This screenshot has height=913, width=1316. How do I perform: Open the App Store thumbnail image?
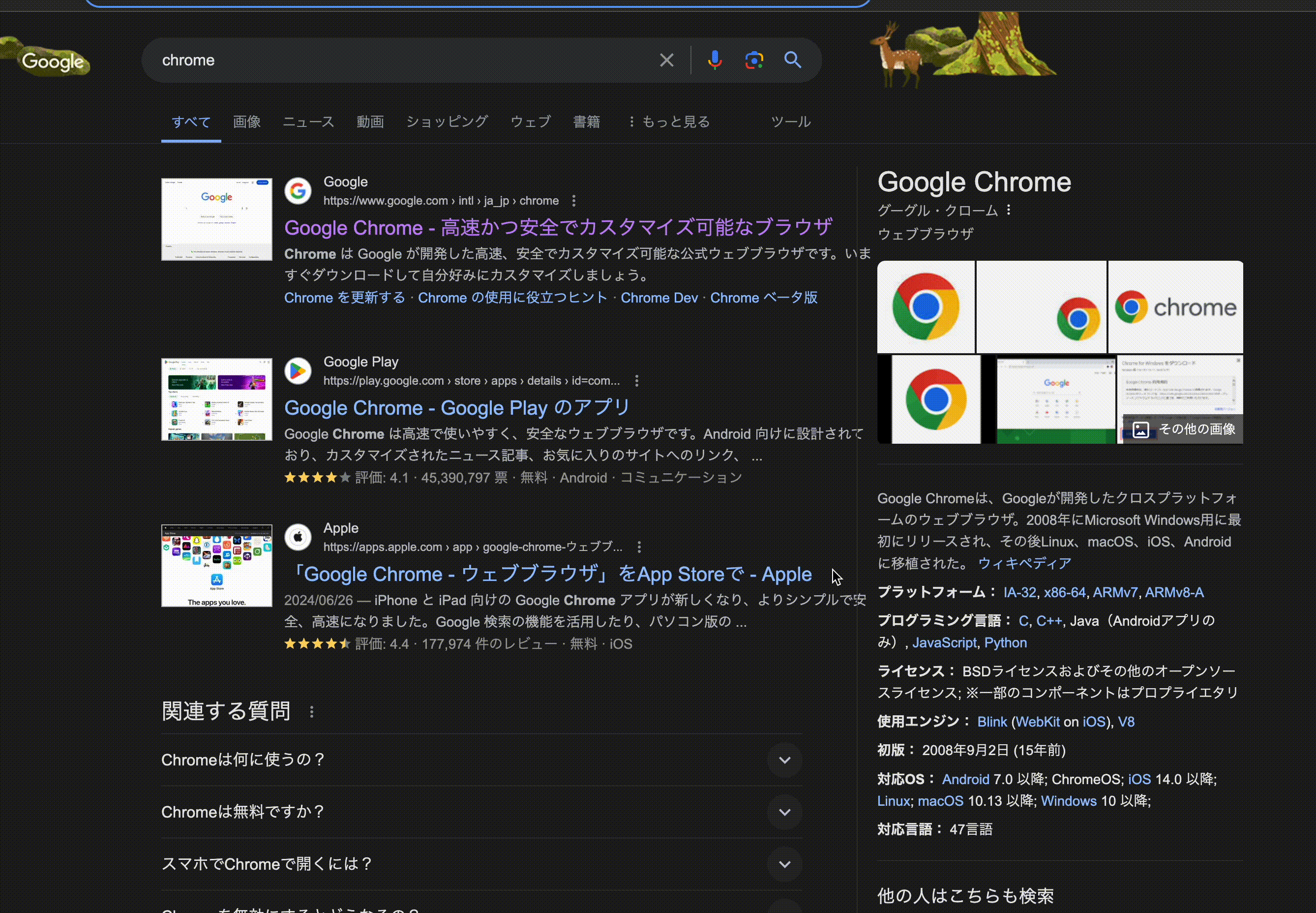[217, 566]
